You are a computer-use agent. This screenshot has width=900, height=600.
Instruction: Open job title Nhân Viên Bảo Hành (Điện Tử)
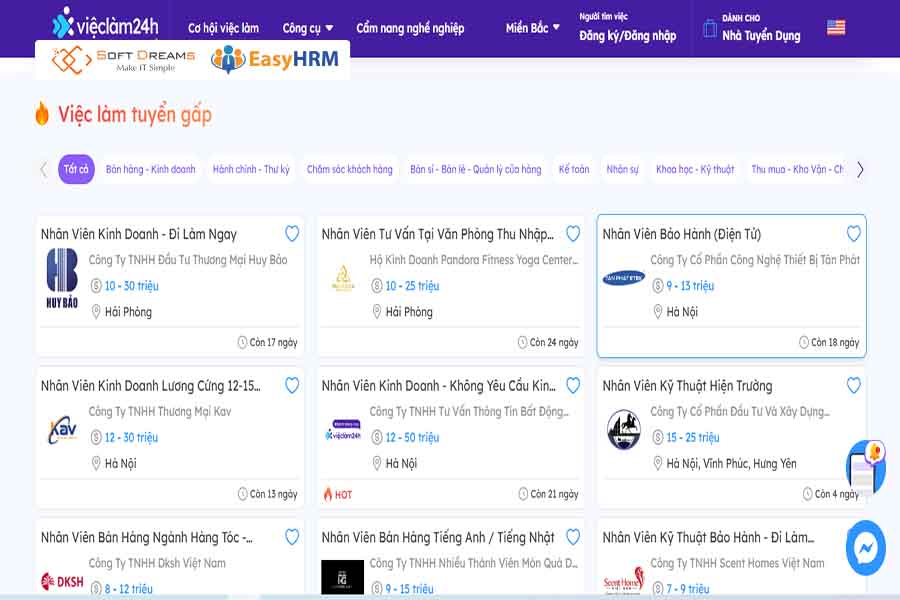point(681,234)
